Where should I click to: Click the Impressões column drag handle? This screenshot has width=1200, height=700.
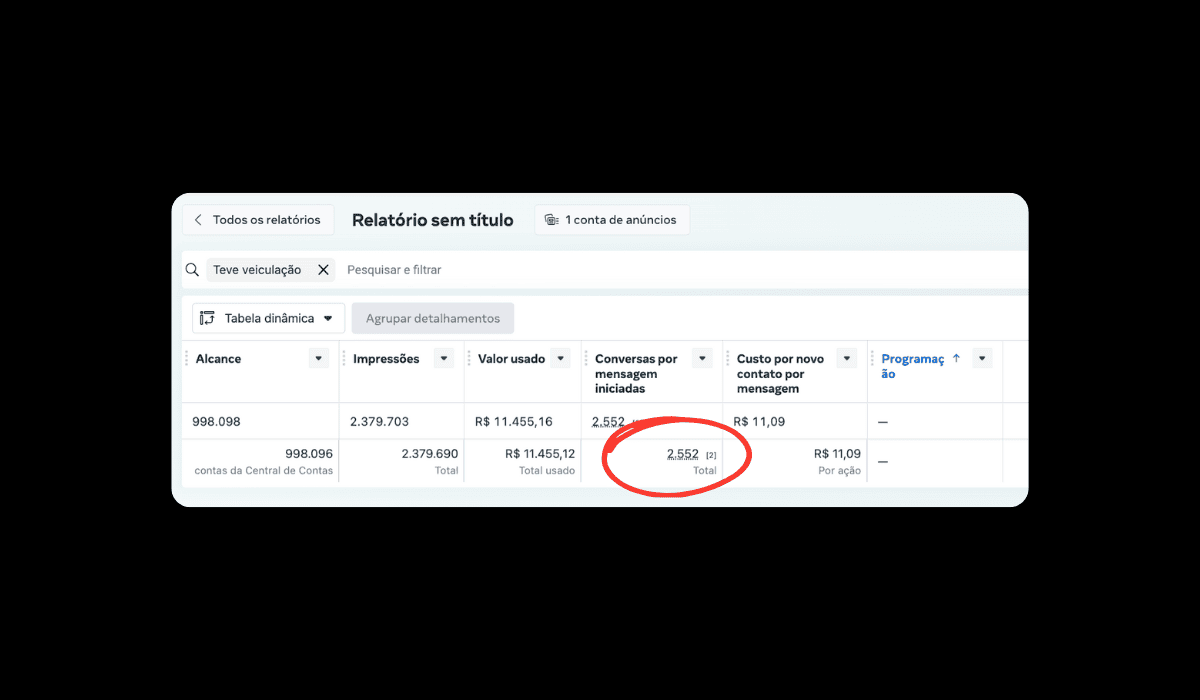343,359
